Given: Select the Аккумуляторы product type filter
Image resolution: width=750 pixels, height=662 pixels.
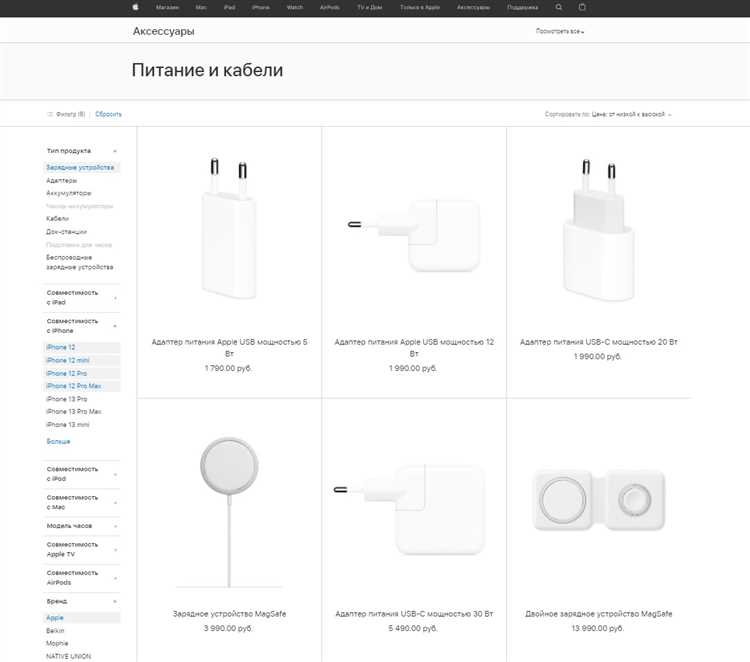Looking at the screenshot, I should (x=68, y=193).
